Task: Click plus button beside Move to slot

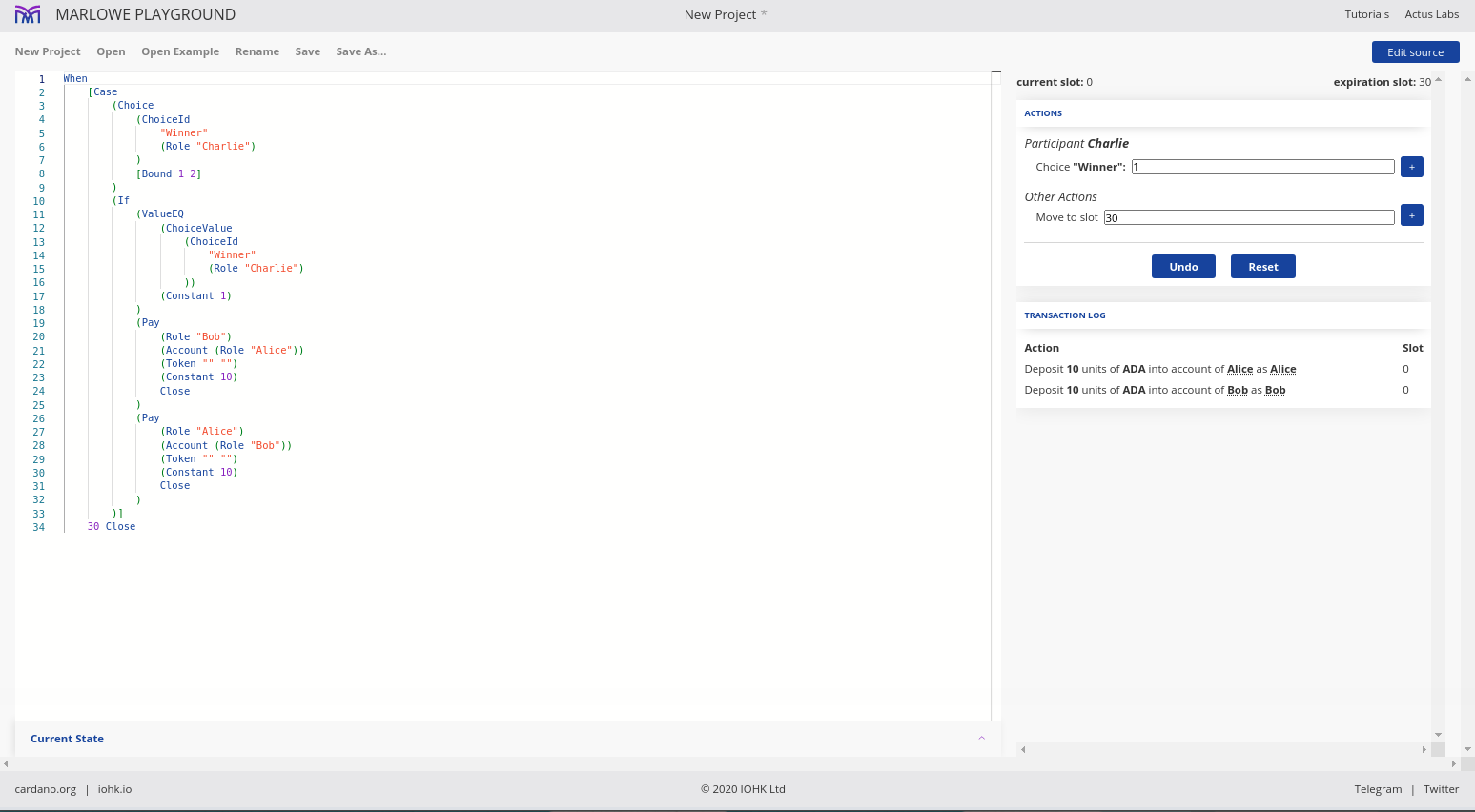Action: coord(1411,215)
